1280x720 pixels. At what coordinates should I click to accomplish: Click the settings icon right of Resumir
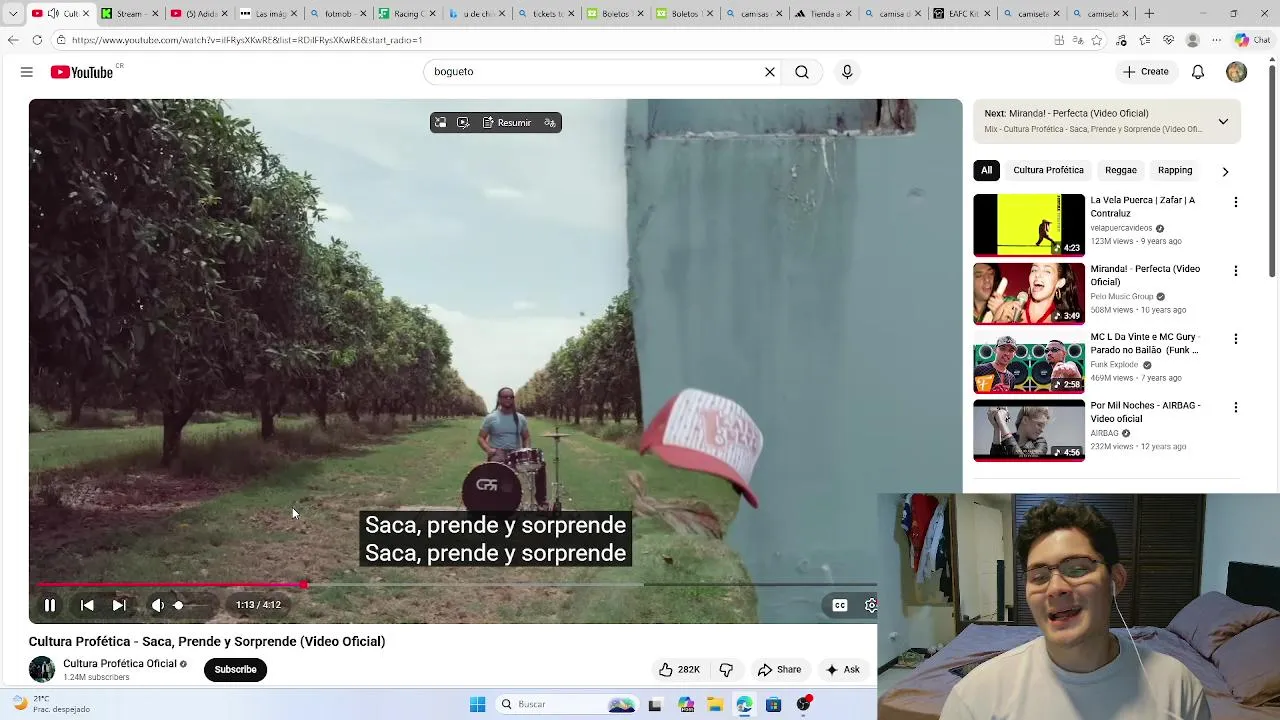[x=550, y=123]
